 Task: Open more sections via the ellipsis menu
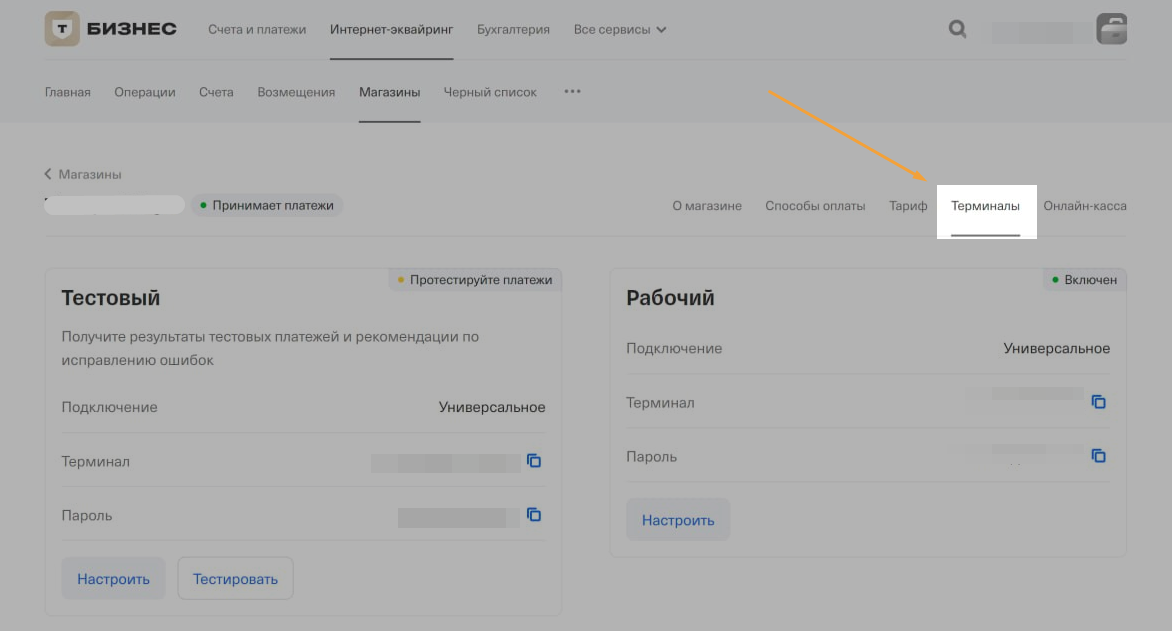[571, 91]
